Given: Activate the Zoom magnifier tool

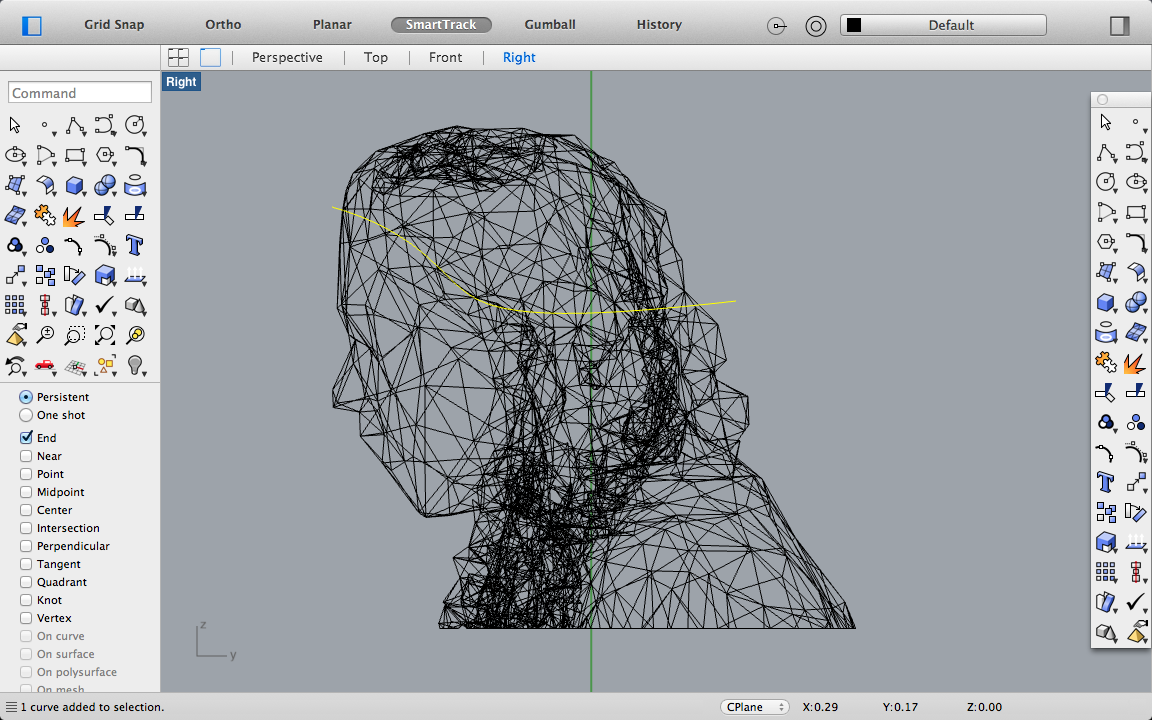Looking at the screenshot, I should tap(45, 335).
